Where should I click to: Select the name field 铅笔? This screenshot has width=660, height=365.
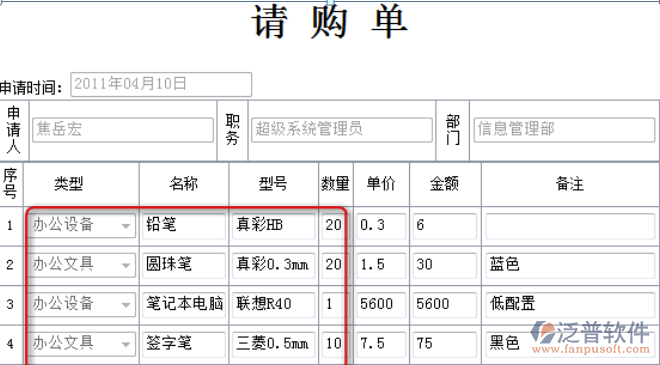coord(184,225)
